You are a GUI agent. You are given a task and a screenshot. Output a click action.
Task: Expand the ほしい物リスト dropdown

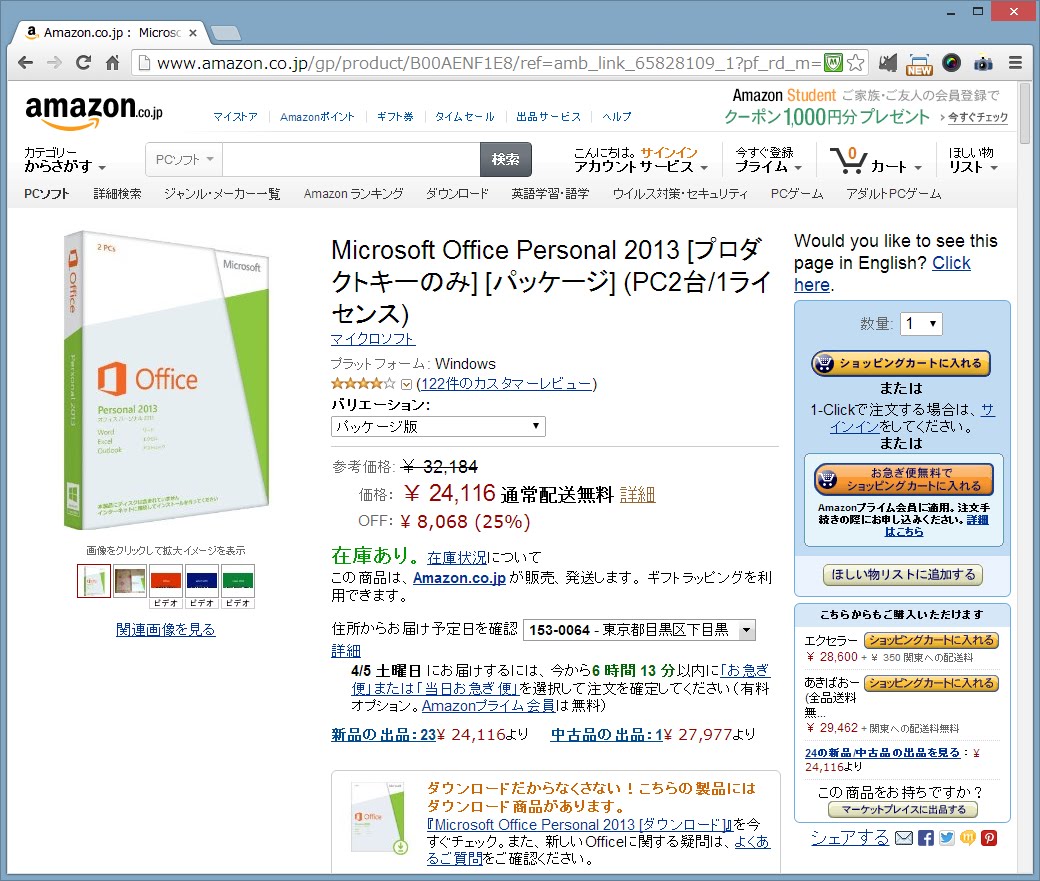[x=973, y=160]
